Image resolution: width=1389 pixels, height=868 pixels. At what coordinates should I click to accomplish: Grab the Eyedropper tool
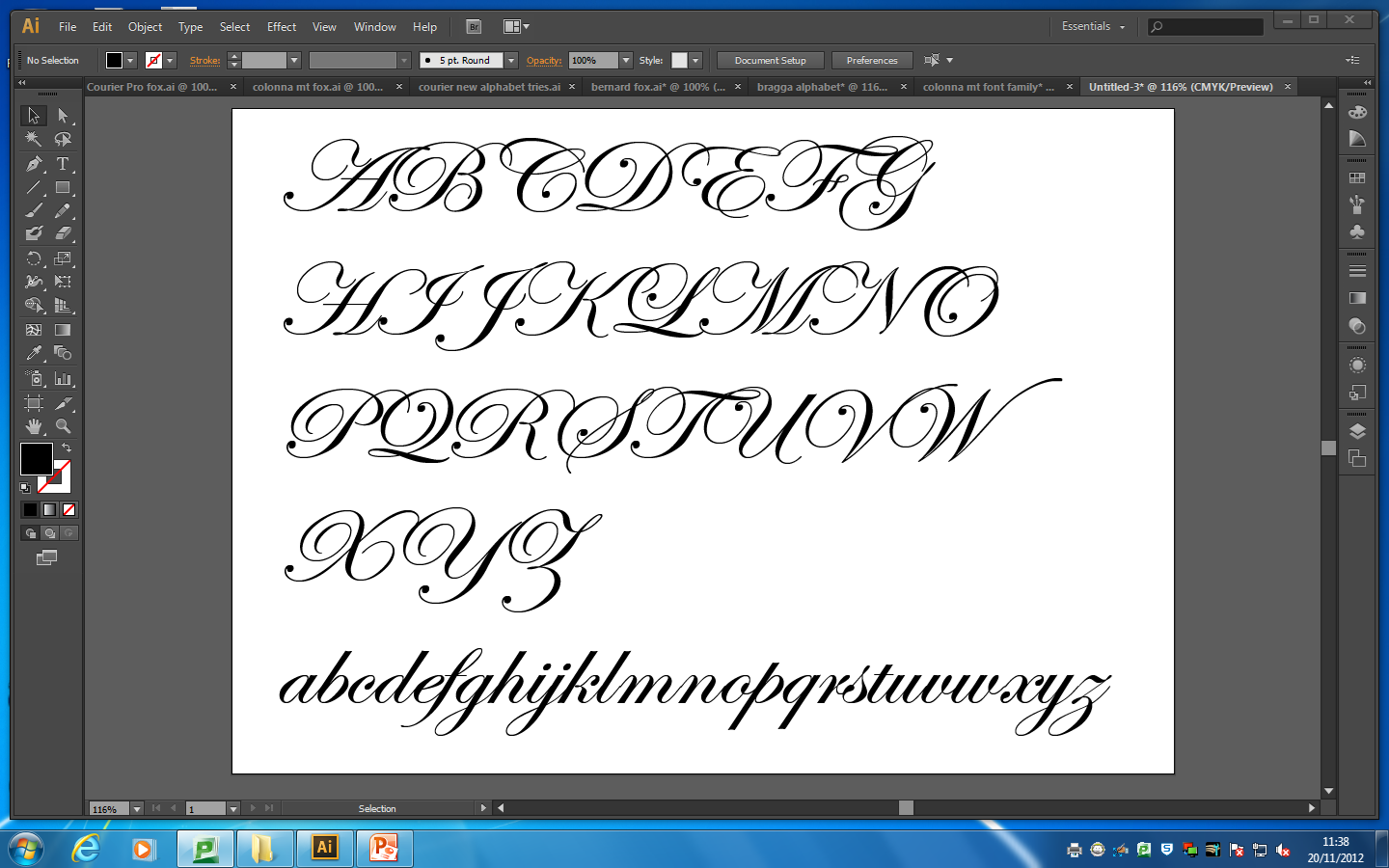click(x=33, y=353)
